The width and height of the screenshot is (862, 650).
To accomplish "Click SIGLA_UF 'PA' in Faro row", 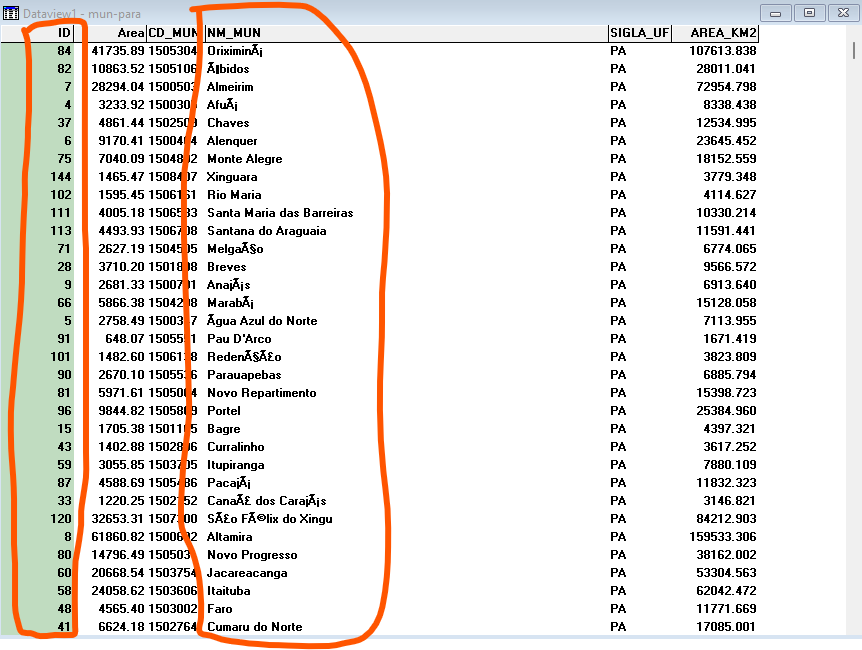I will tap(618, 609).
